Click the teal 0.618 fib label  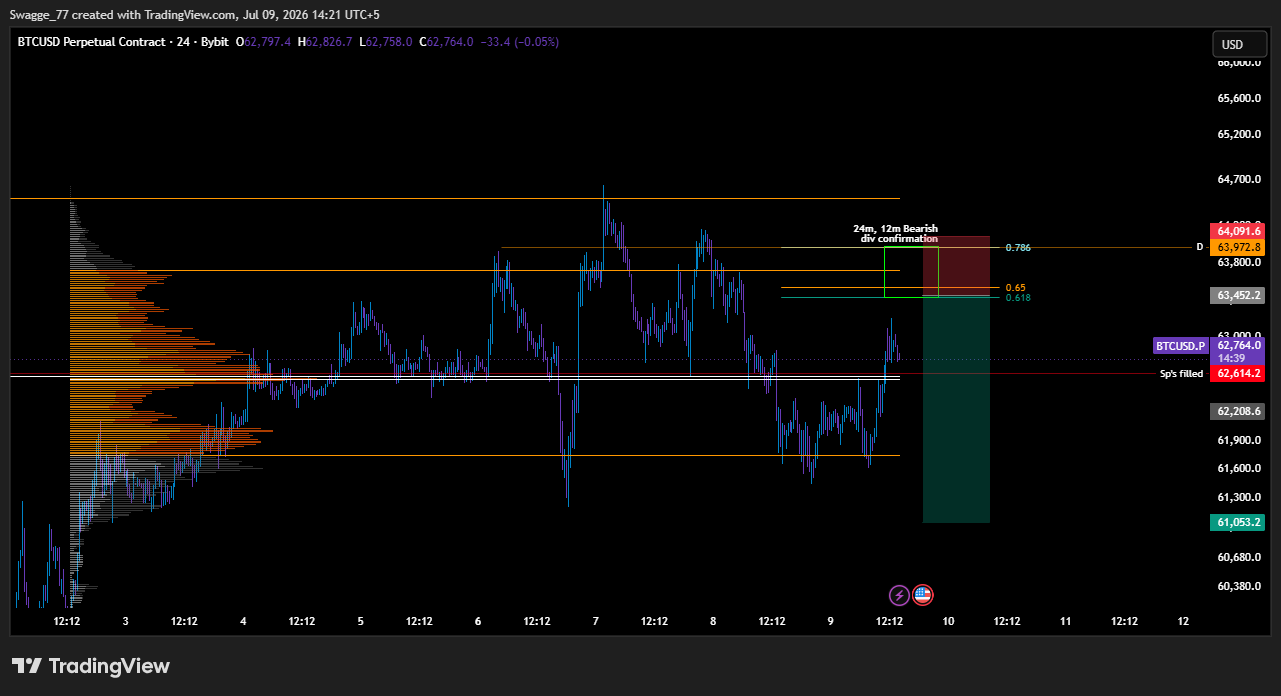point(1018,298)
